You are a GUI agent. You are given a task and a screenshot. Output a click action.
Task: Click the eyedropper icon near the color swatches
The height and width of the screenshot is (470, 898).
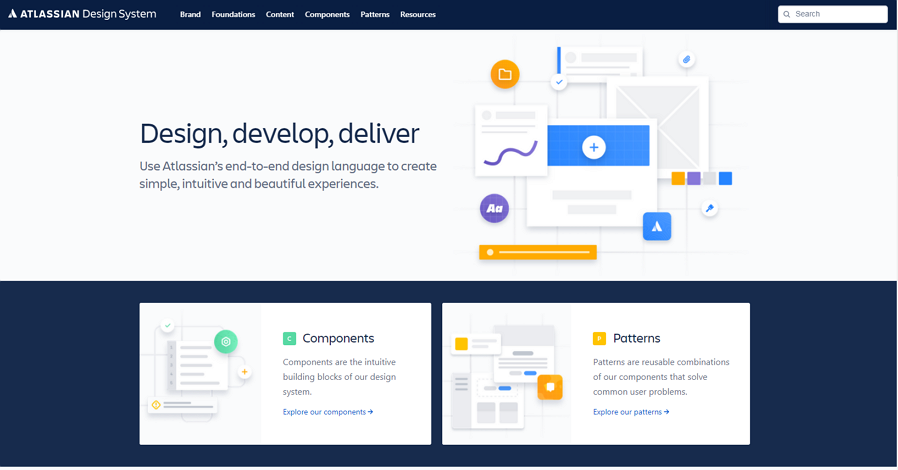click(710, 208)
